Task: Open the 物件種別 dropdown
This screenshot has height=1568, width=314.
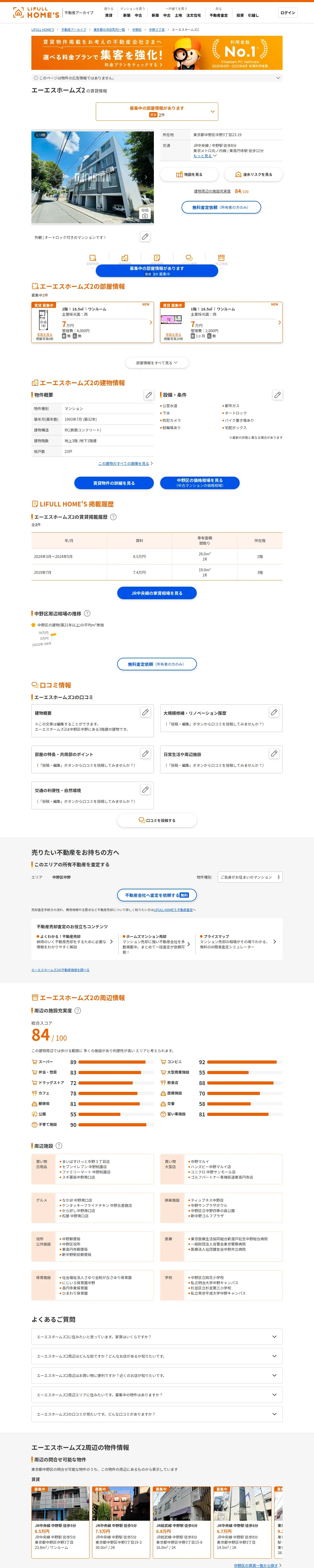Action: click(250, 877)
